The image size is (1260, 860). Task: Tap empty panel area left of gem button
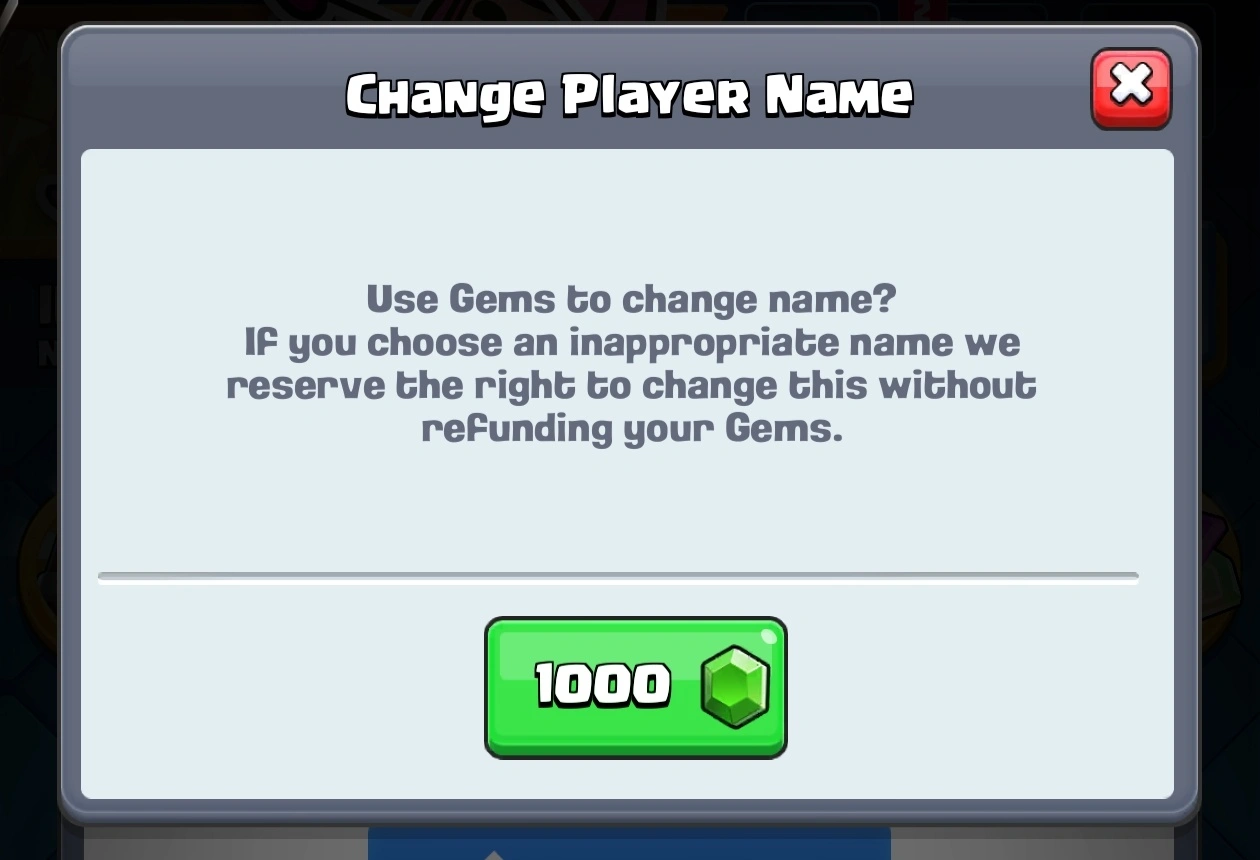[x=290, y=688]
